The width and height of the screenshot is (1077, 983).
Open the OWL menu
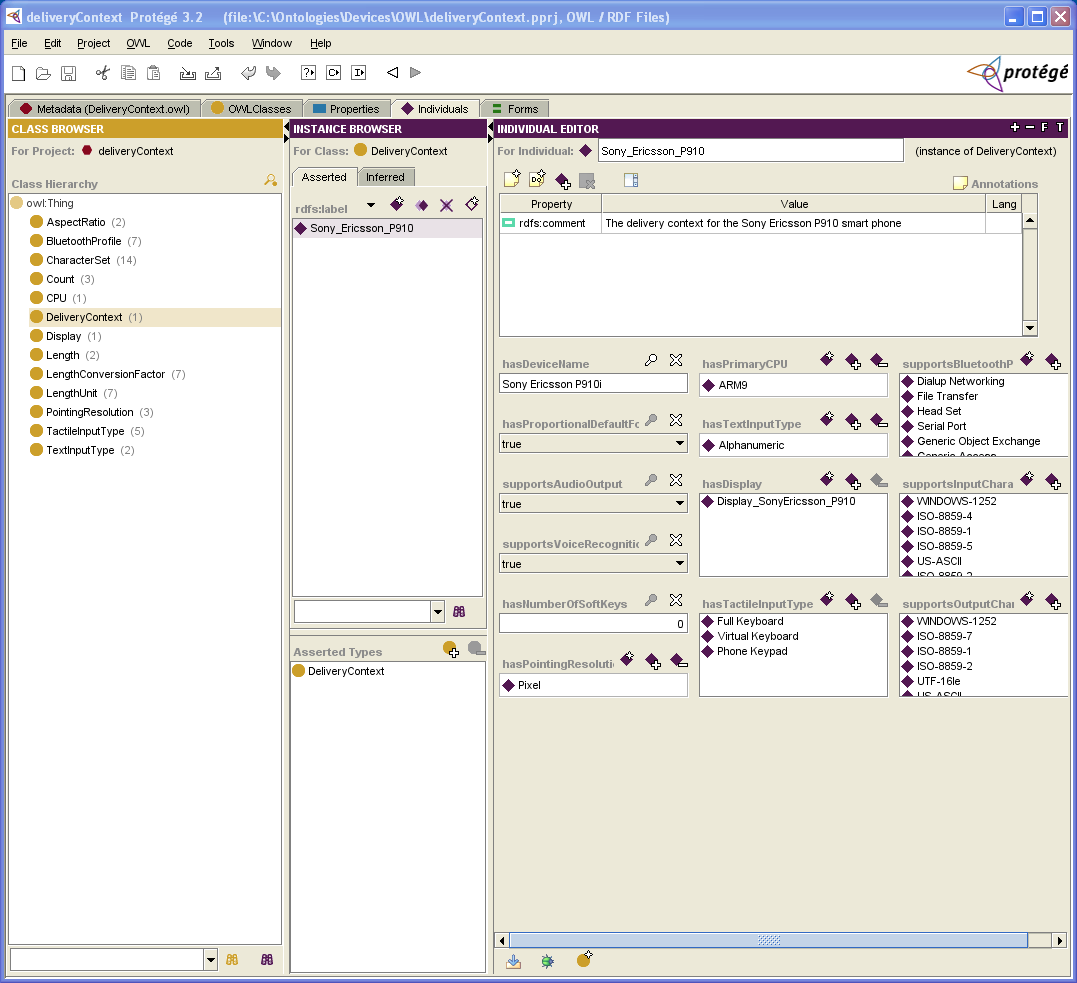tap(138, 43)
